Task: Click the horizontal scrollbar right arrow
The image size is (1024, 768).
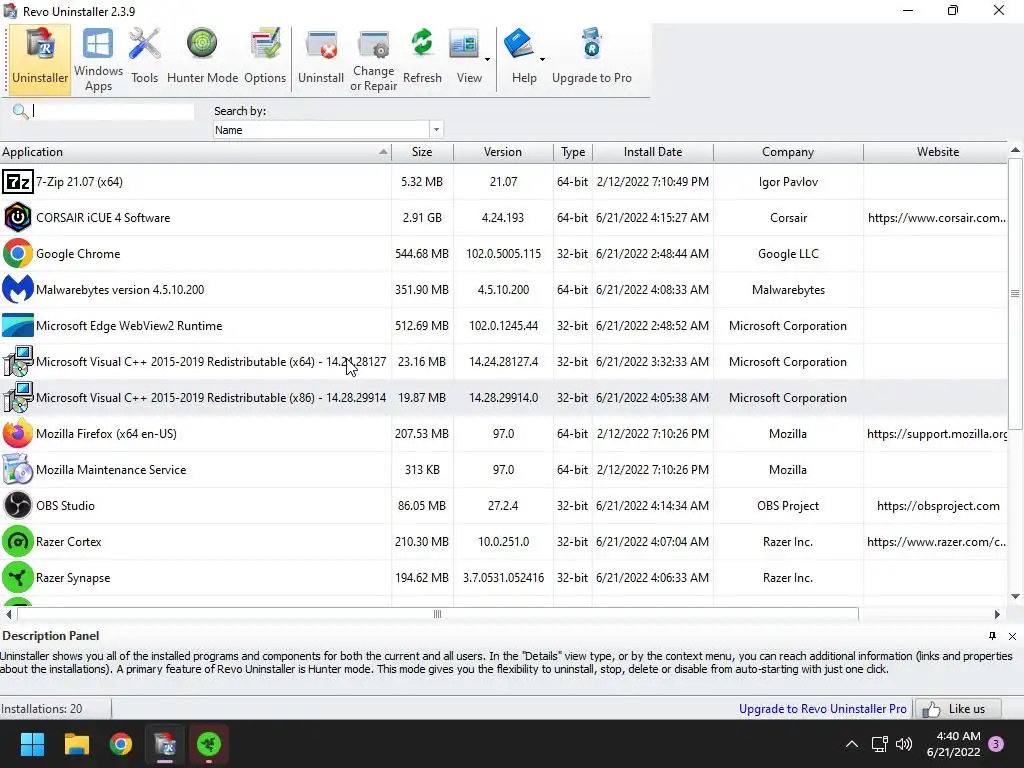Action: click(997, 614)
